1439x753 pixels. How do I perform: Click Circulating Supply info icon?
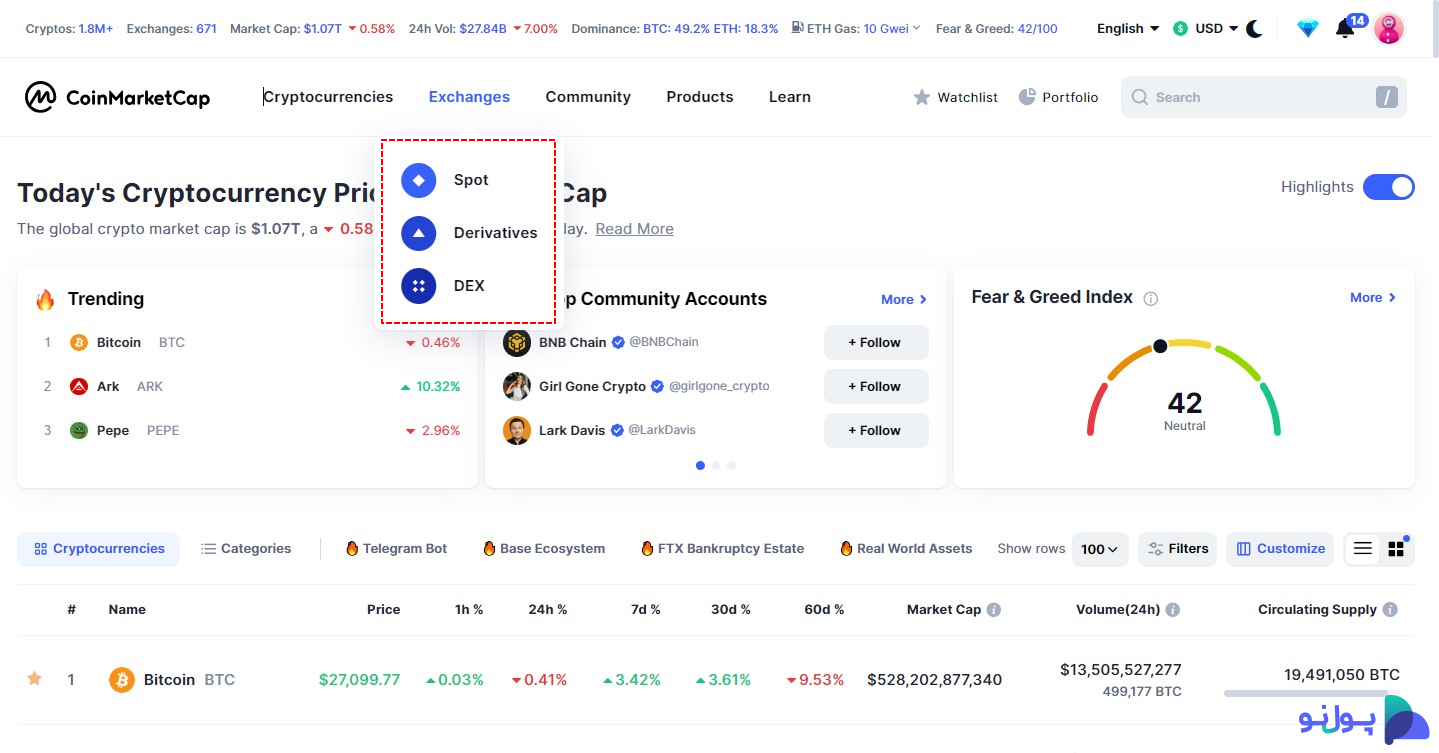pyautogui.click(x=1390, y=610)
